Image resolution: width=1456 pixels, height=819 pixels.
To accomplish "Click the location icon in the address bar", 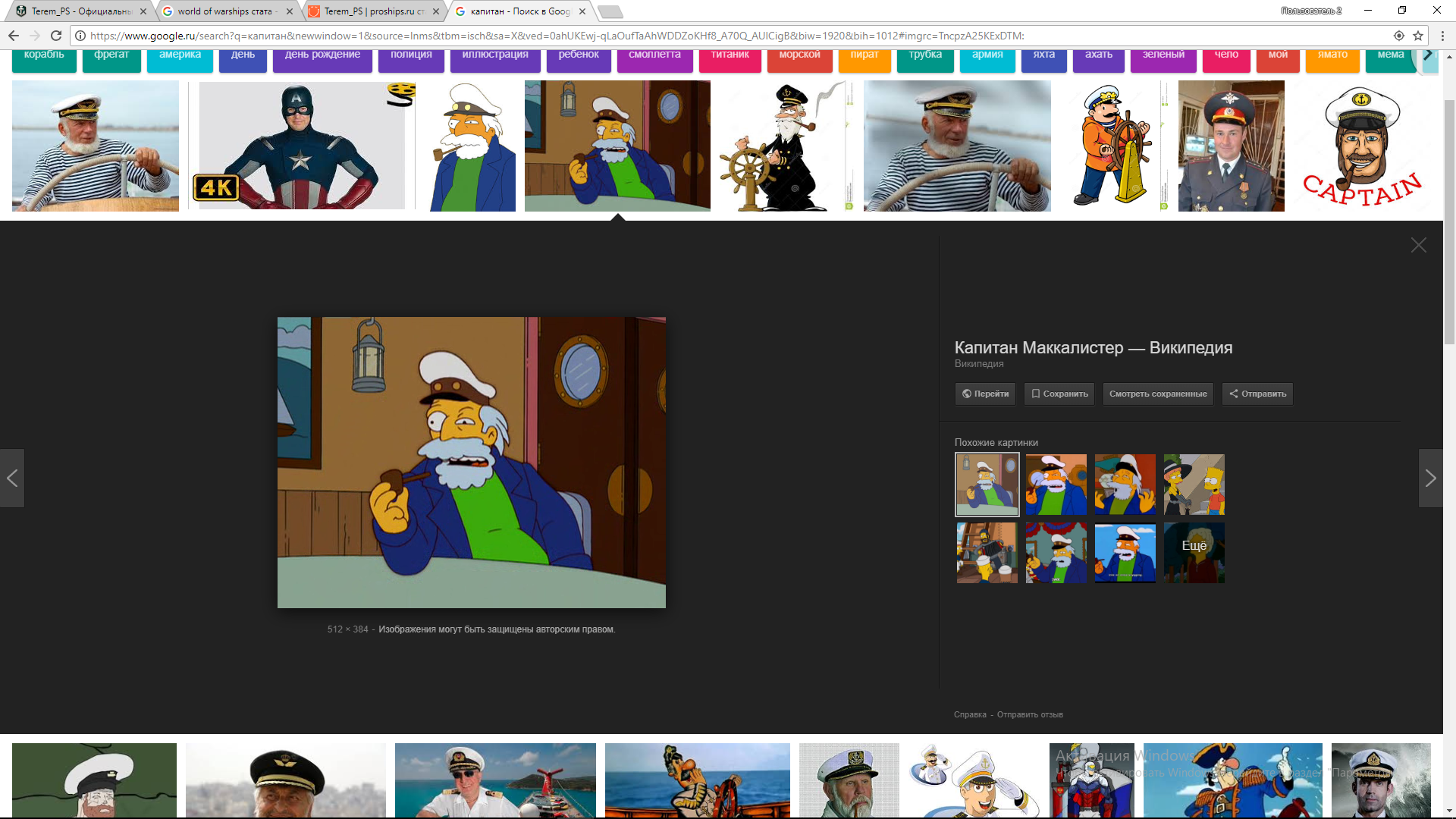I will [x=1399, y=36].
